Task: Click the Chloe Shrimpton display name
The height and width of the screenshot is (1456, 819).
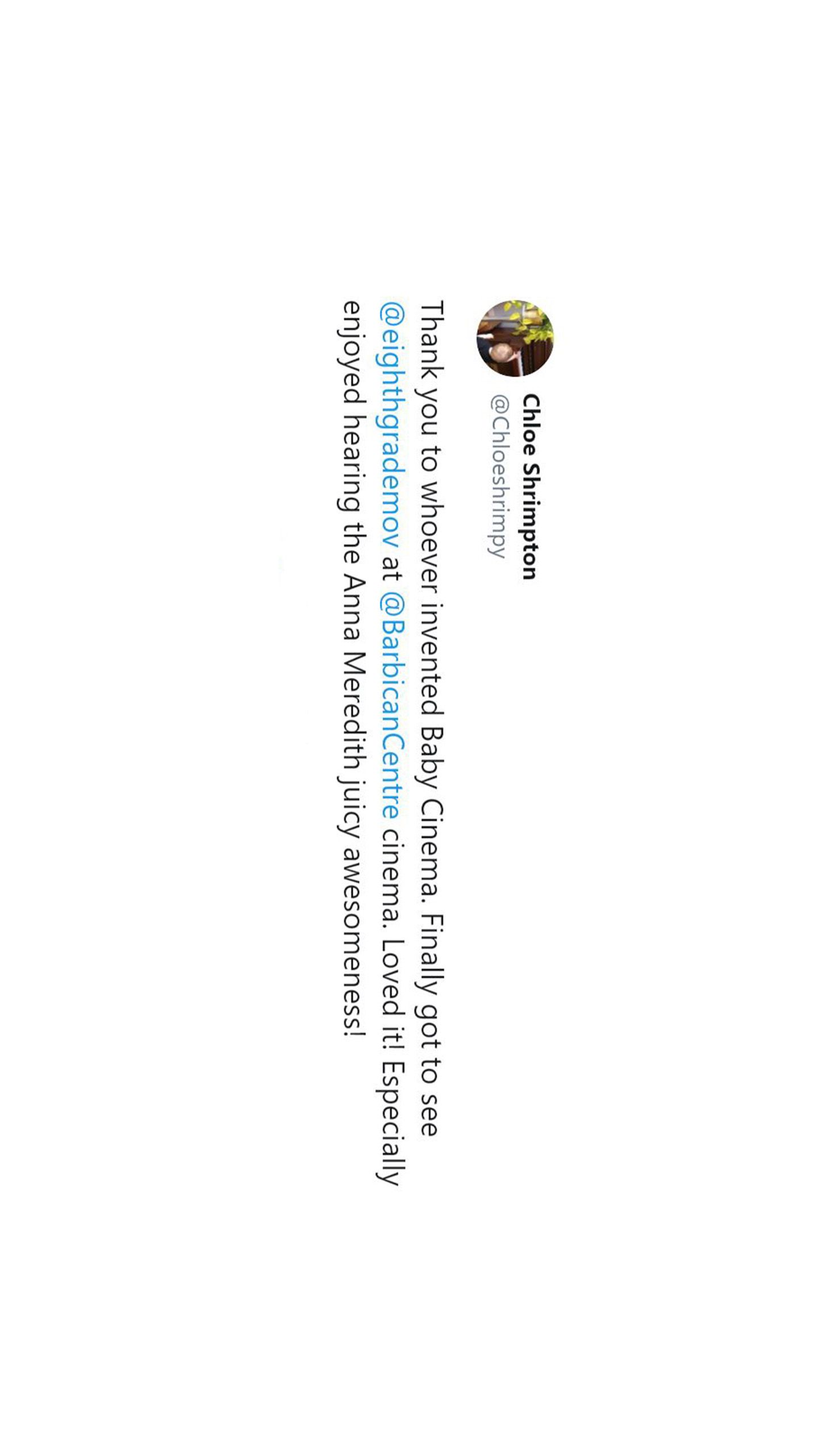Action: tap(530, 486)
